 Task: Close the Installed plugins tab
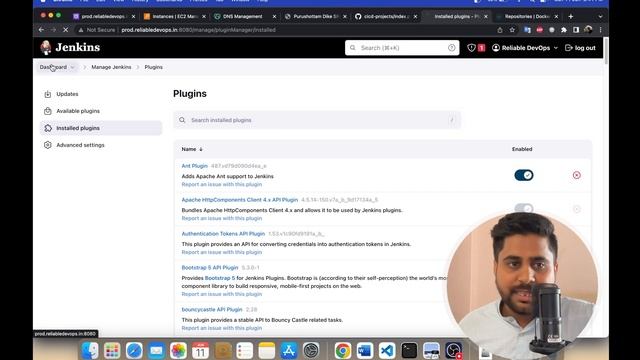(486, 16)
